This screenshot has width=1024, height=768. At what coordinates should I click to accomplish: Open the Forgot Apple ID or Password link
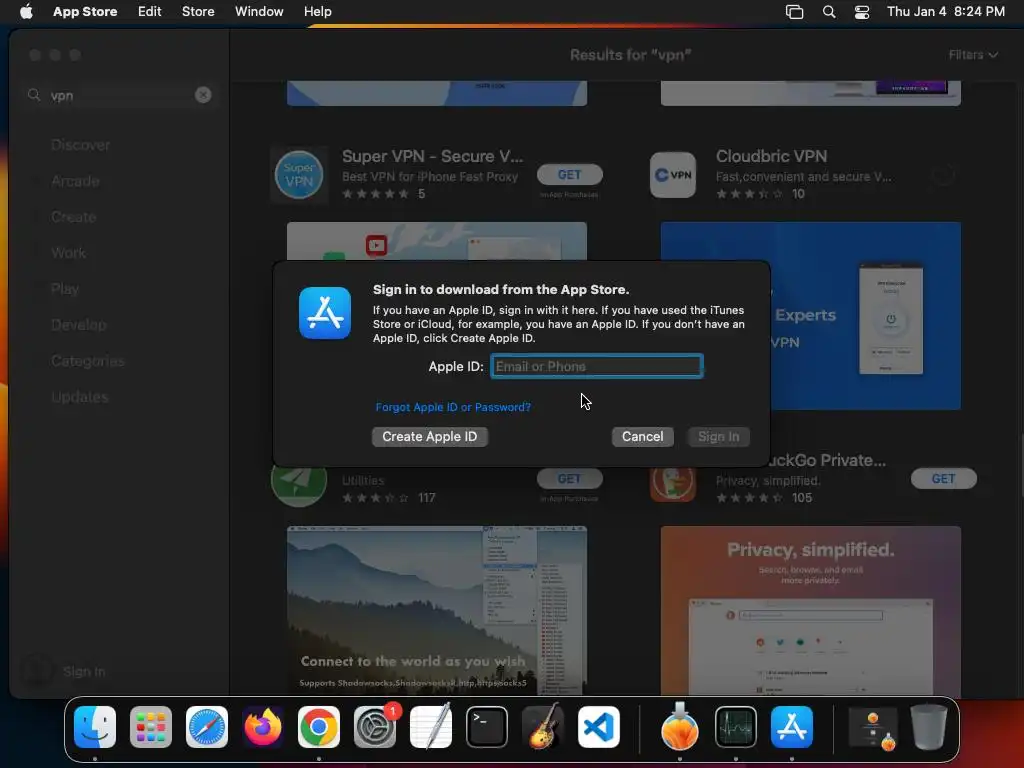[453, 407]
